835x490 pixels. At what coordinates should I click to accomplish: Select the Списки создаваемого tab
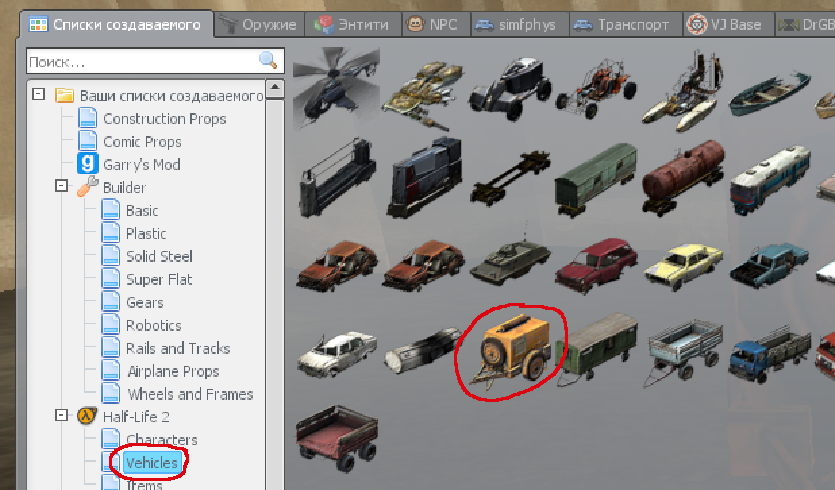pos(116,24)
